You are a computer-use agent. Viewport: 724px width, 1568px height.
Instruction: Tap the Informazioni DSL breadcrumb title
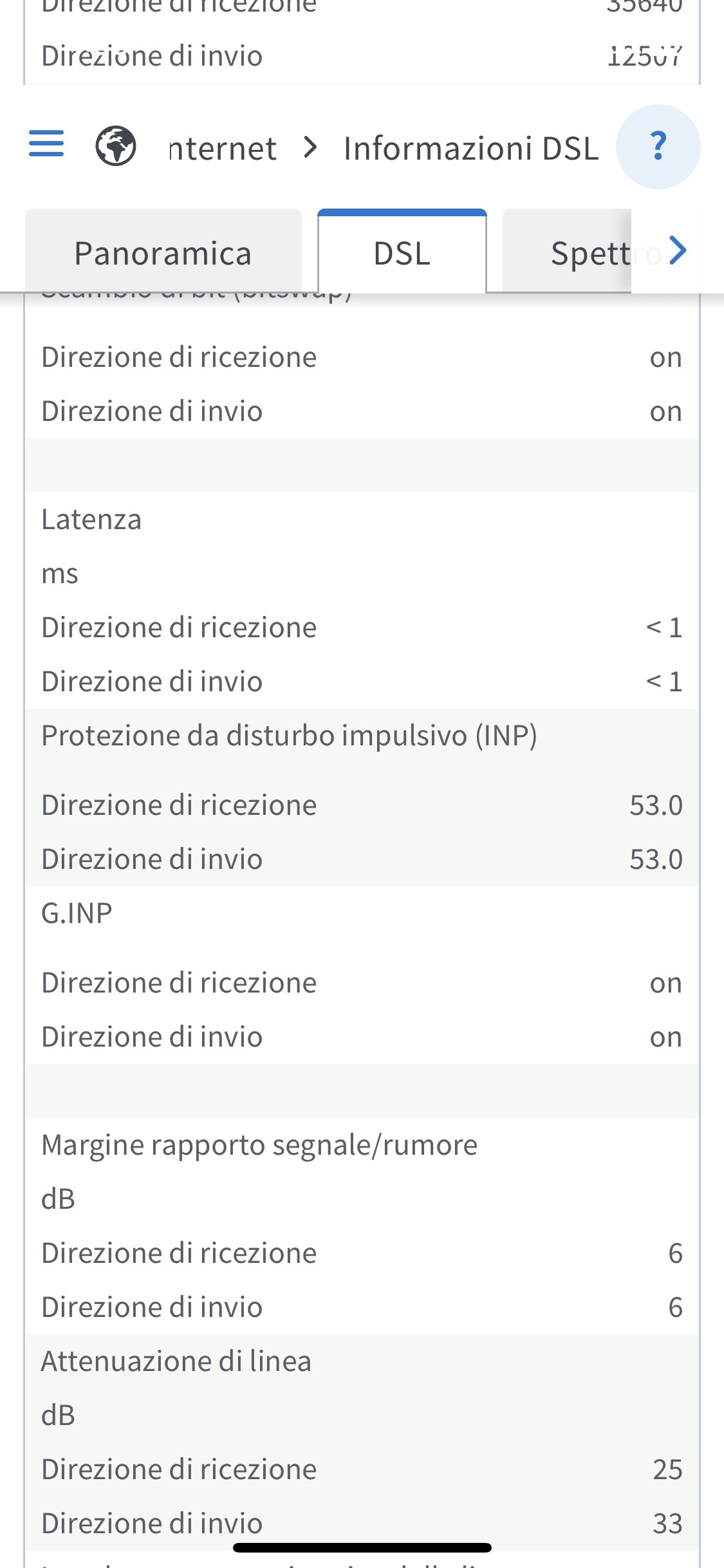[x=471, y=149]
